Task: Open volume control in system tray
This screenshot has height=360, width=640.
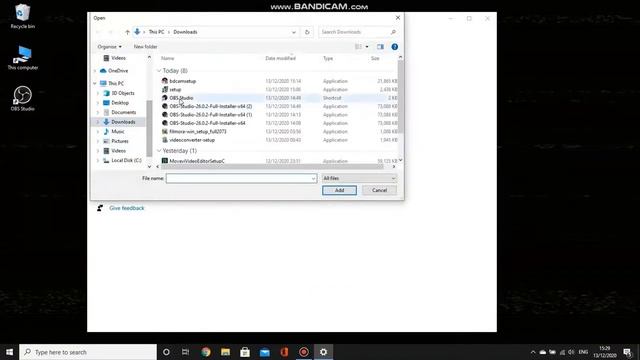Action: coord(571,352)
